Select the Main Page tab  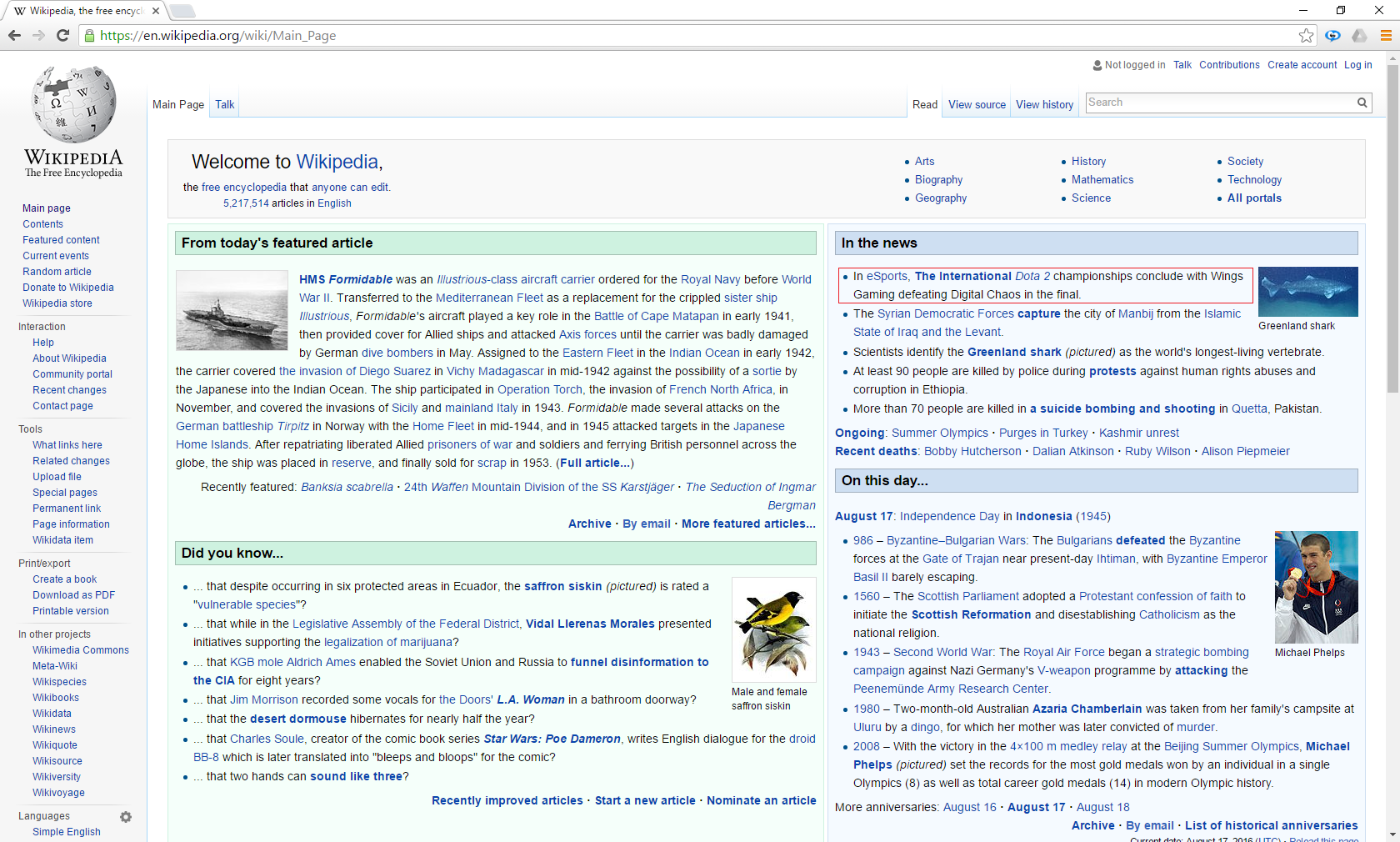(178, 104)
